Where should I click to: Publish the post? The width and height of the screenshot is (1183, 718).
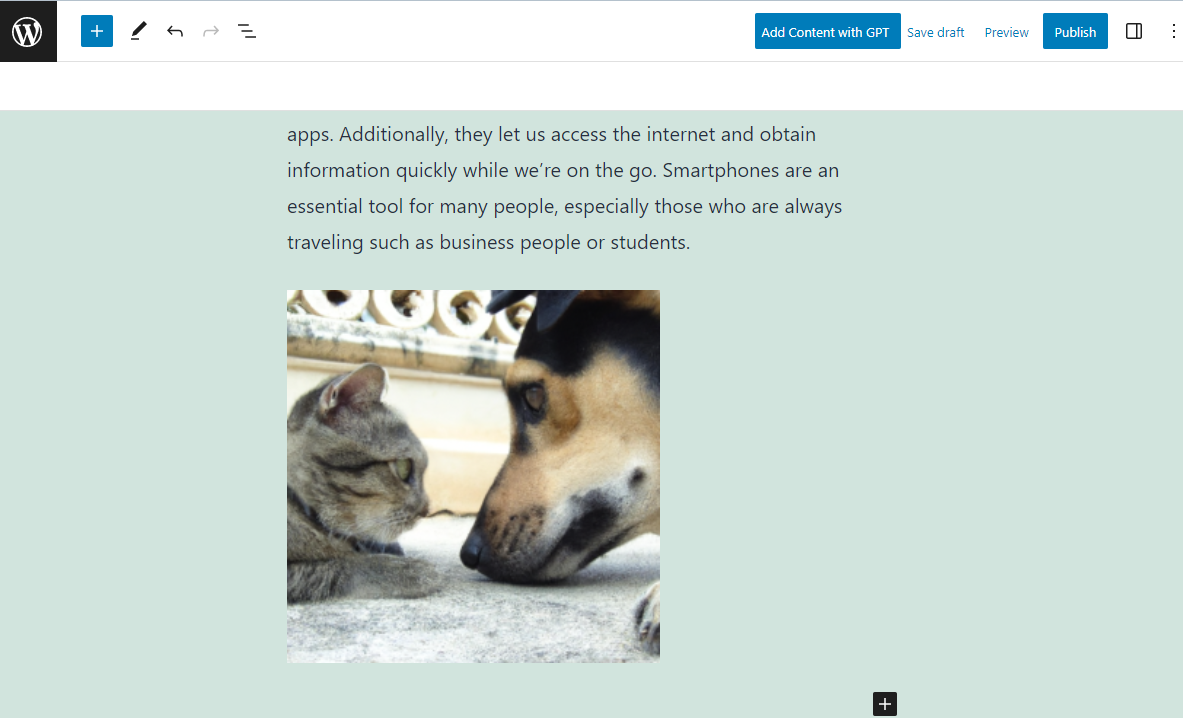[x=1074, y=31]
